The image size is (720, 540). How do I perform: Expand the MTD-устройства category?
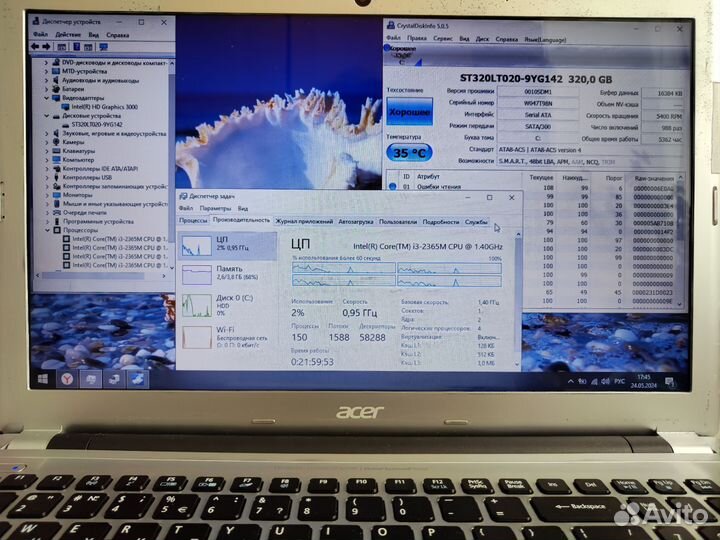[46, 72]
